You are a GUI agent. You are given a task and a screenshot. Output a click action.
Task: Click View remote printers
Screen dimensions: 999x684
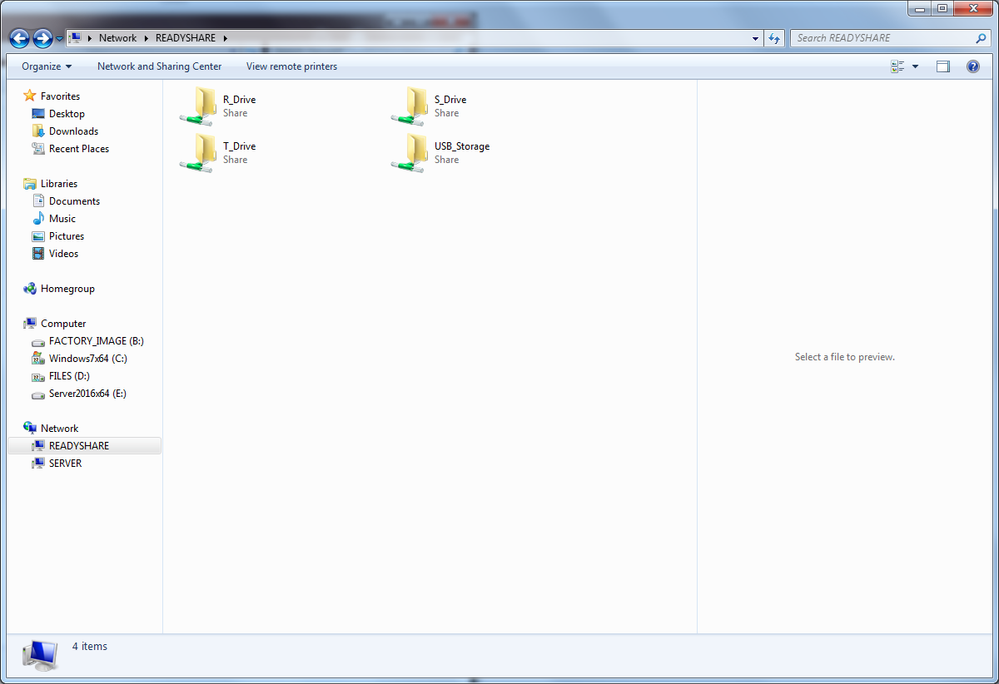(291, 66)
